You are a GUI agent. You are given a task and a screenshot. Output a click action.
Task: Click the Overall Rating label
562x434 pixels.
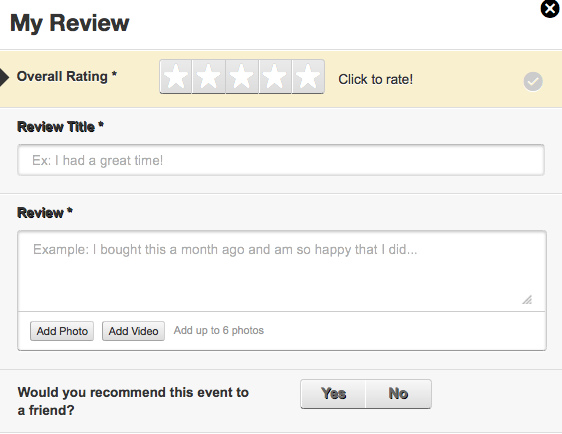pos(67,76)
